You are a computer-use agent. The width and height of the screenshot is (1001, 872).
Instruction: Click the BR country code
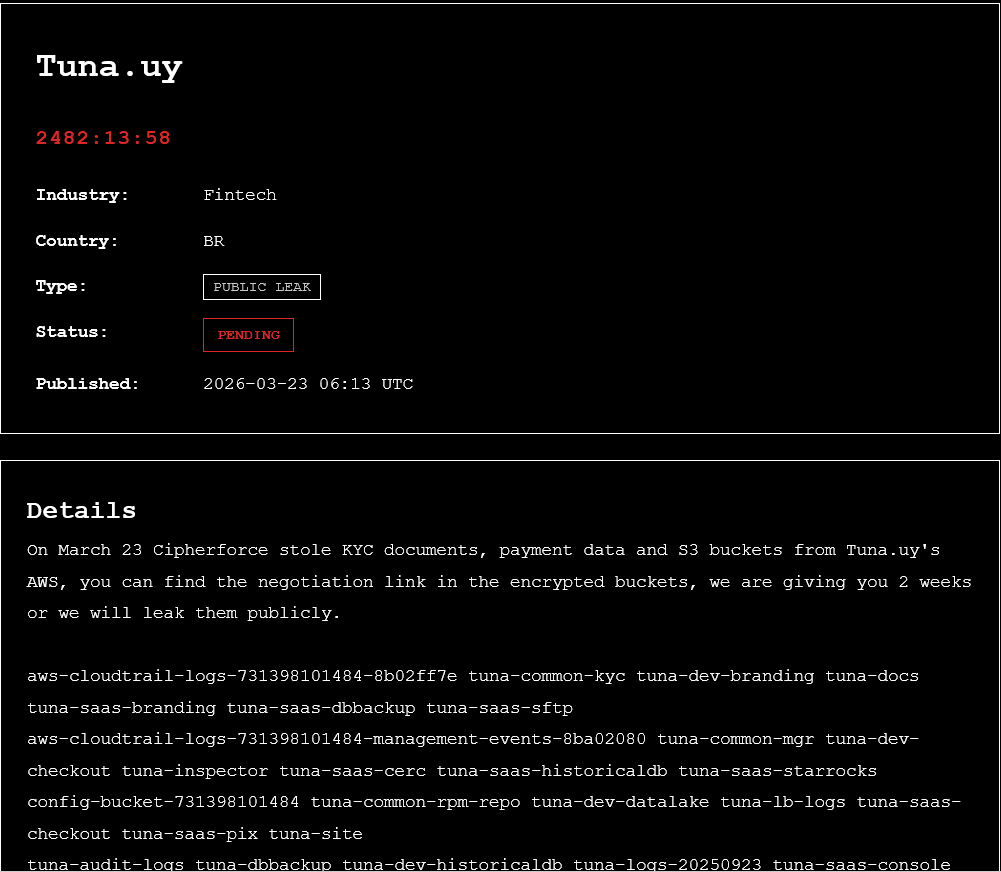coord(214,241)
